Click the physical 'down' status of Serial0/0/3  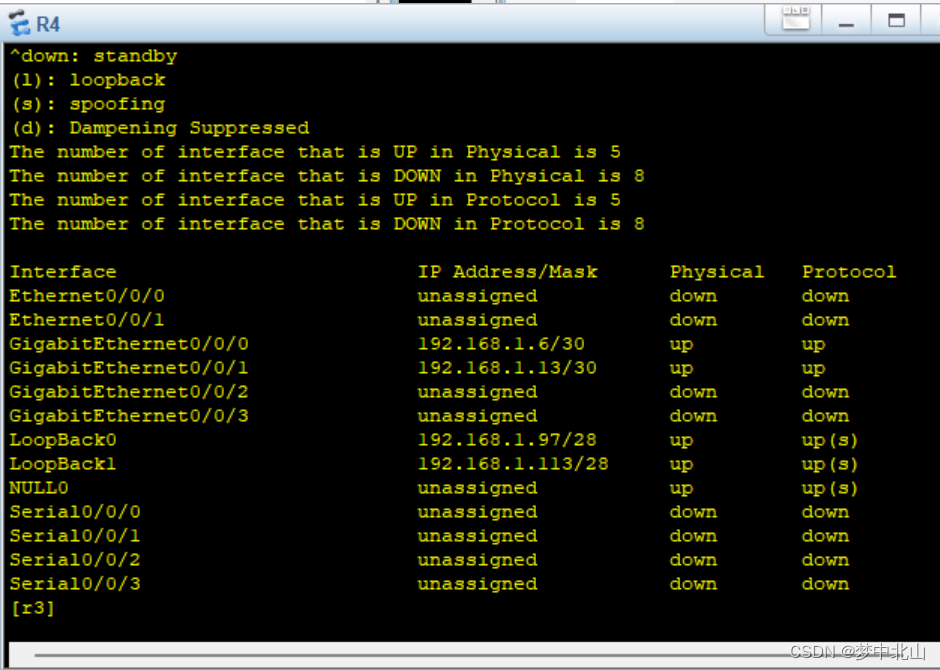coord(693,583)
